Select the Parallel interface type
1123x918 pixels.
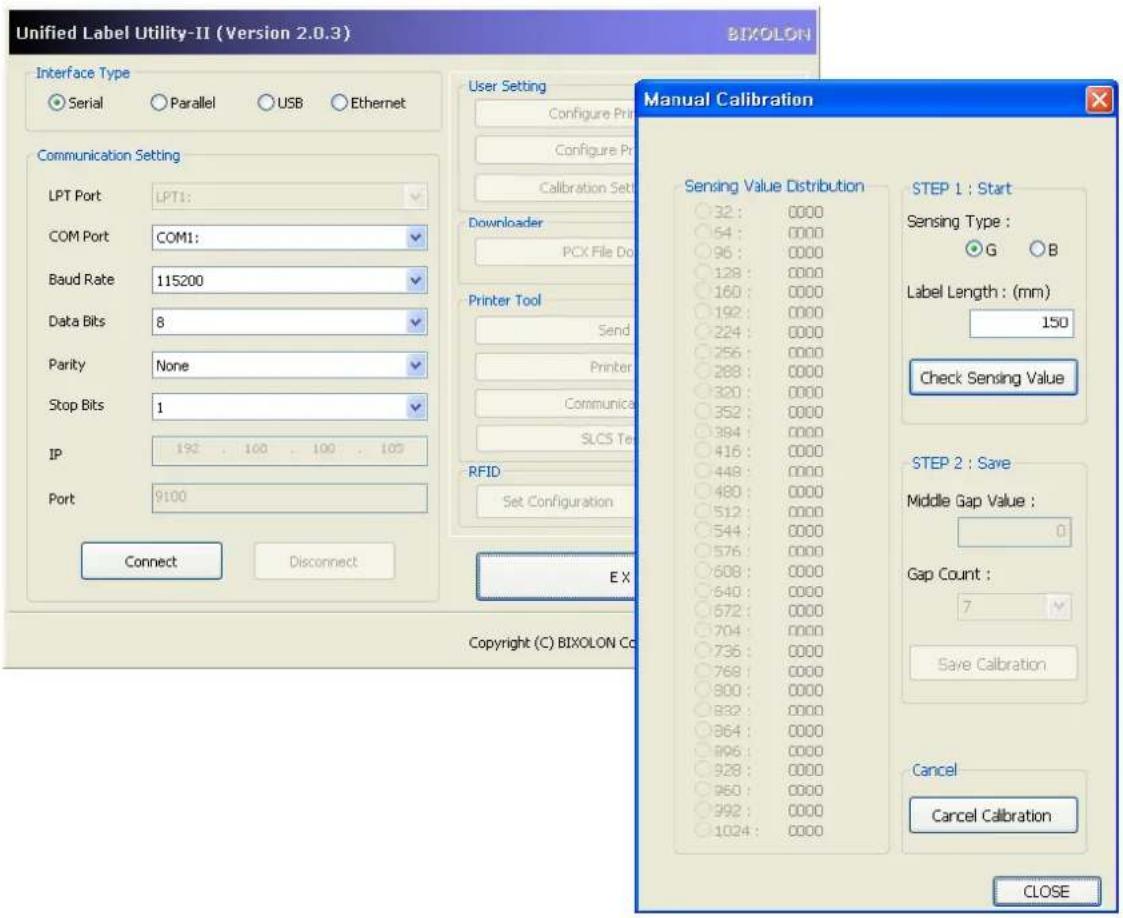(158, 103)
